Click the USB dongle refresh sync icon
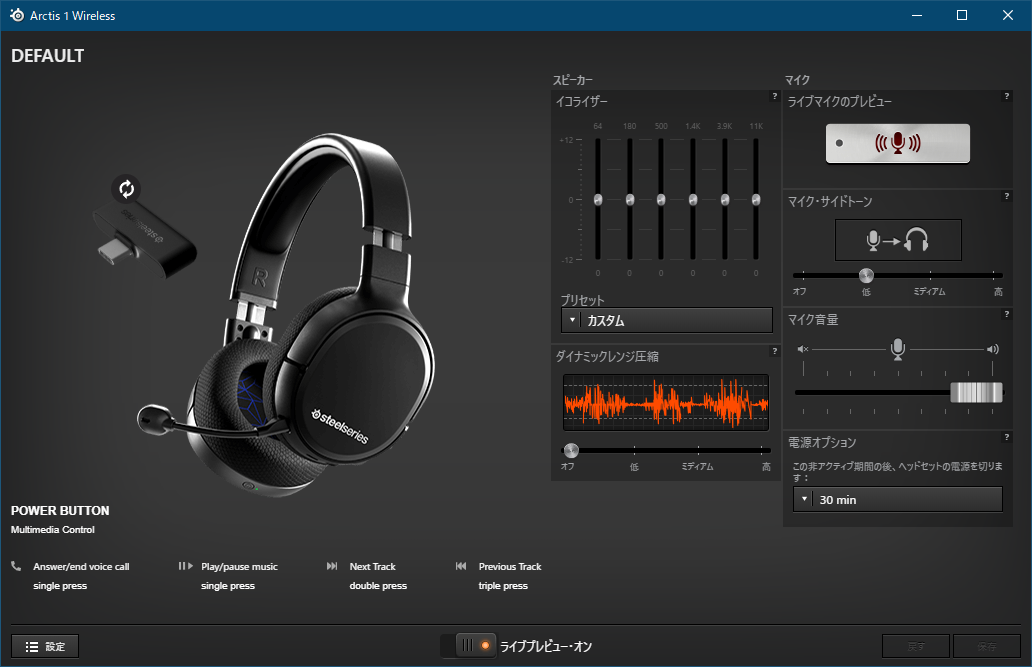The image size is (1032, 667). pos(126,190)
